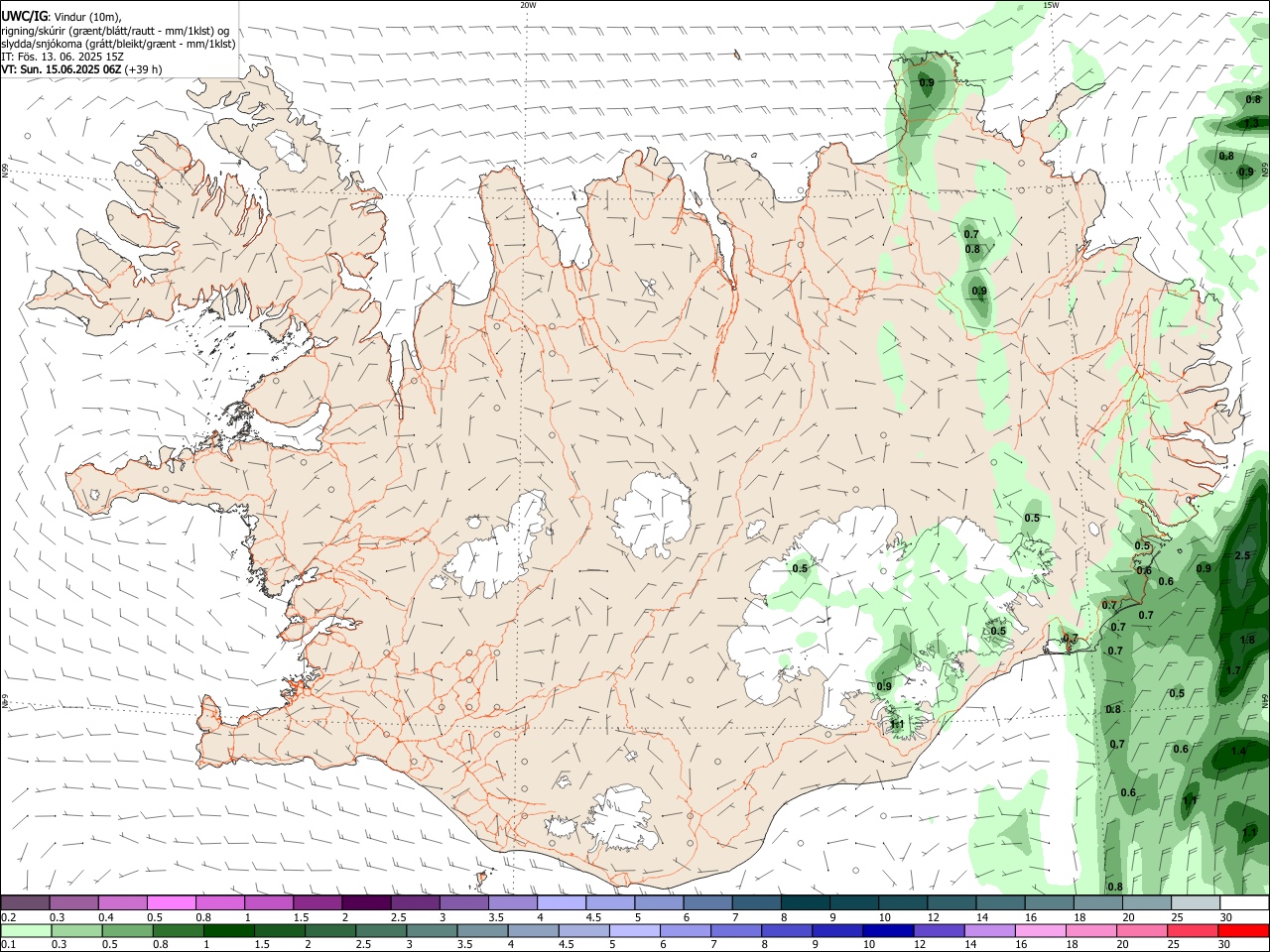Select the light gray snow swatch labeled 25
Image resolution: width=1270 pixels, height=952 pixels.
point(1196,902)
